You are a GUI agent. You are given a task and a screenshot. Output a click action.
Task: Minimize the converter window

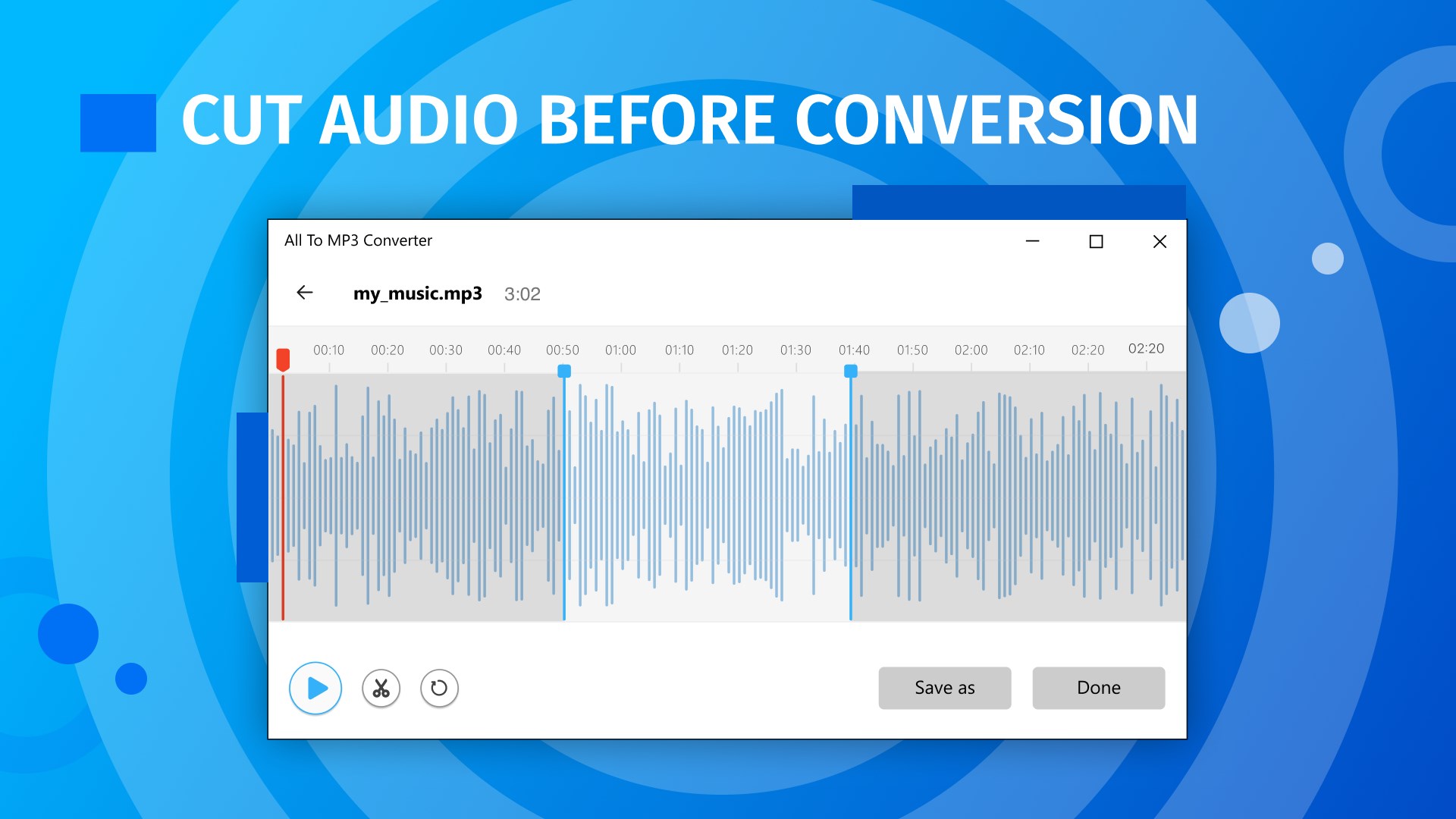[1032, 241]
